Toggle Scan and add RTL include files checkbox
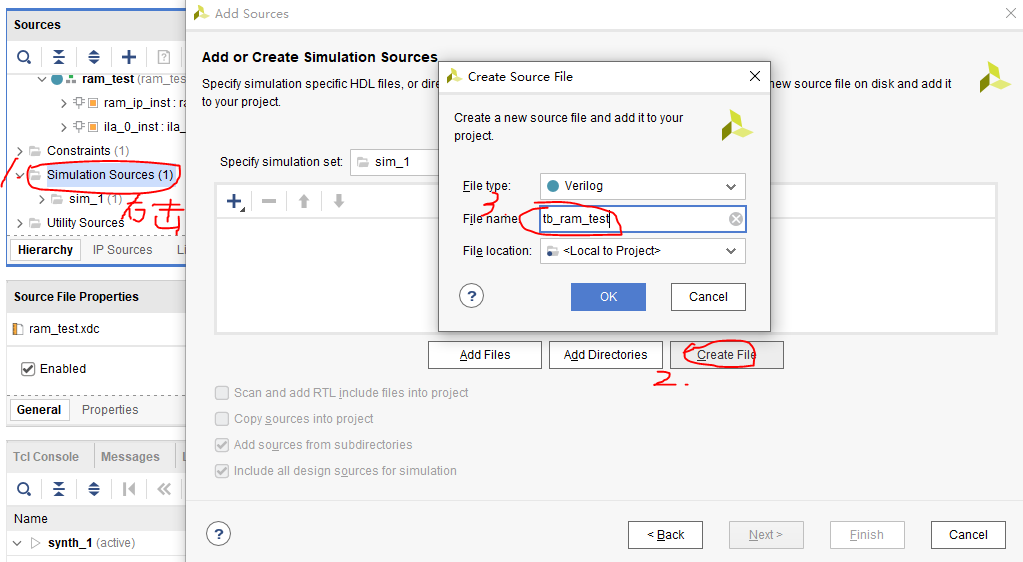 coord(222,393)
